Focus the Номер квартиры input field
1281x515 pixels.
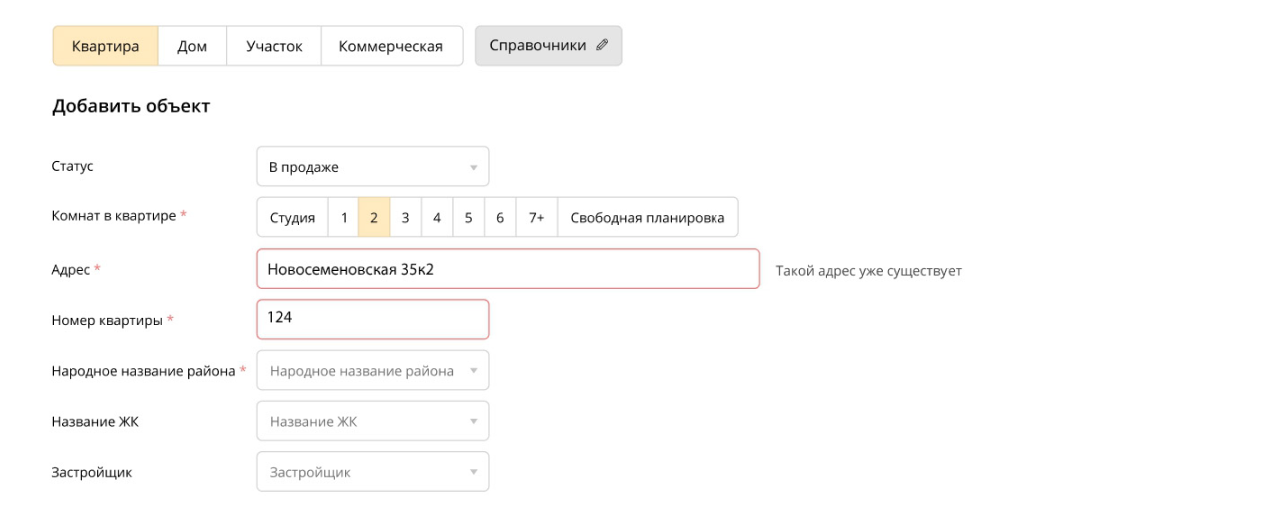[372, 319]
